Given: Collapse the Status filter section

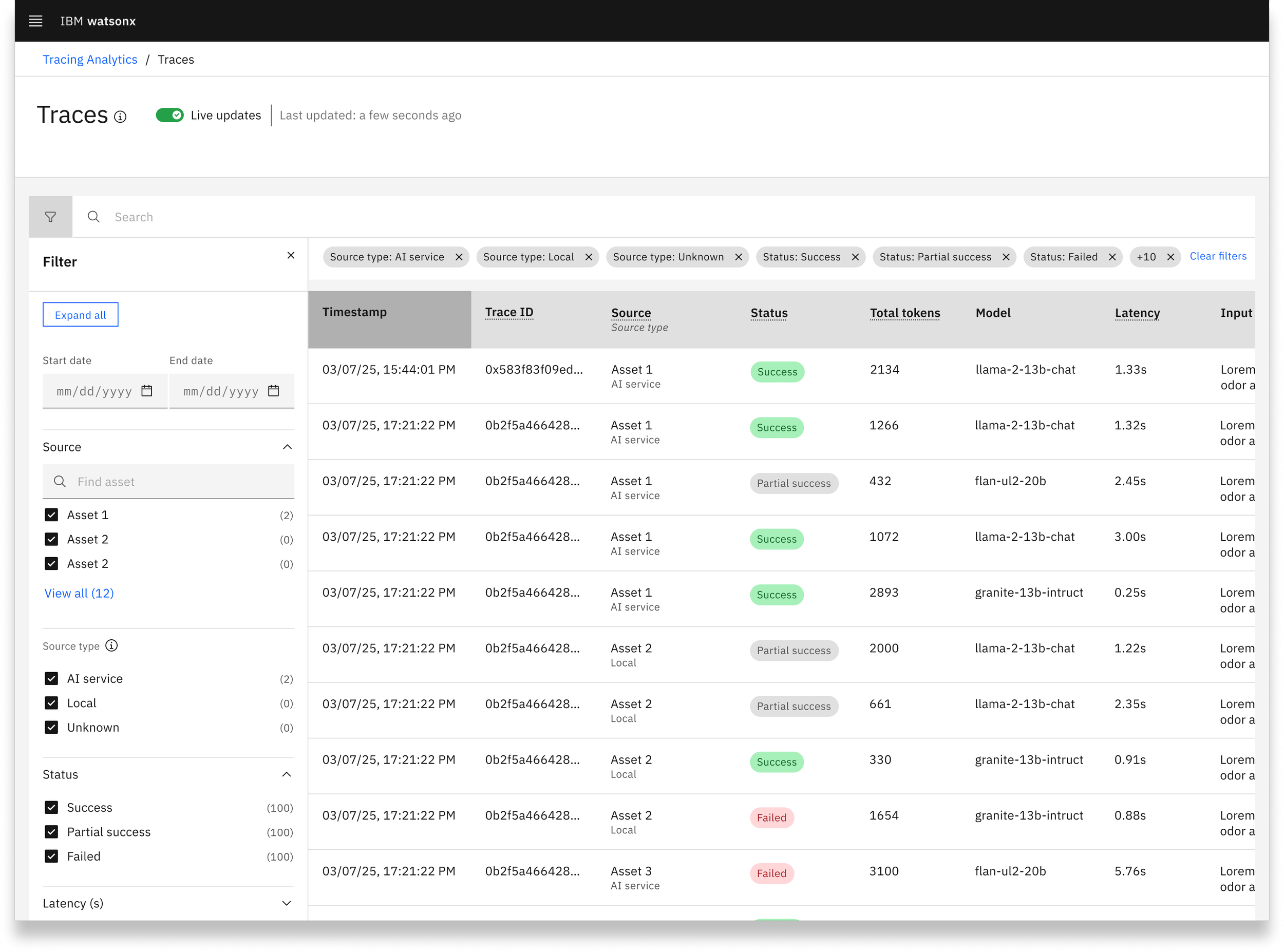Looking at the screenshot, I should [287, 775].
